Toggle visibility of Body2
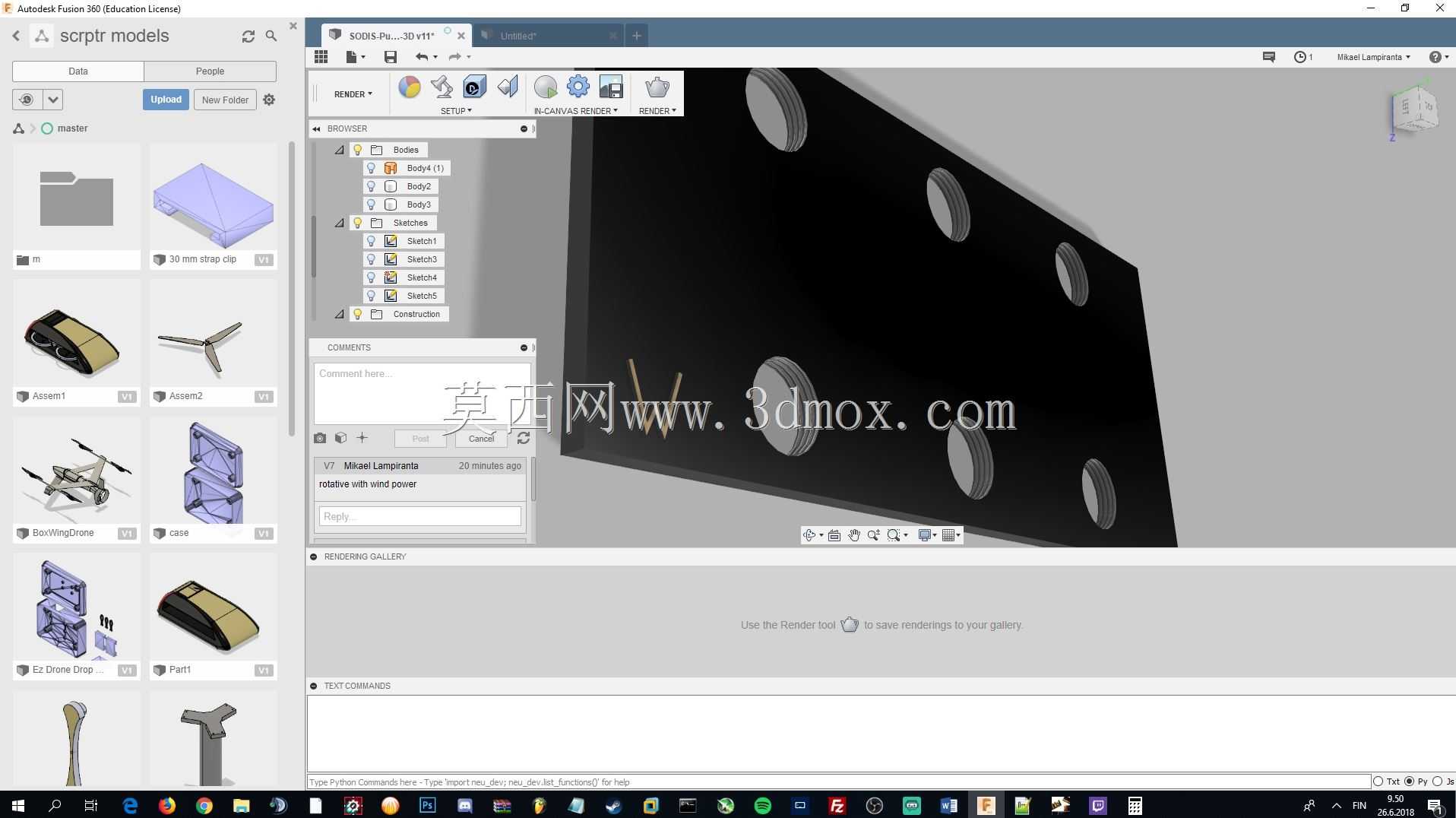This screenshot has height=818, width=1456. [372, 186]
